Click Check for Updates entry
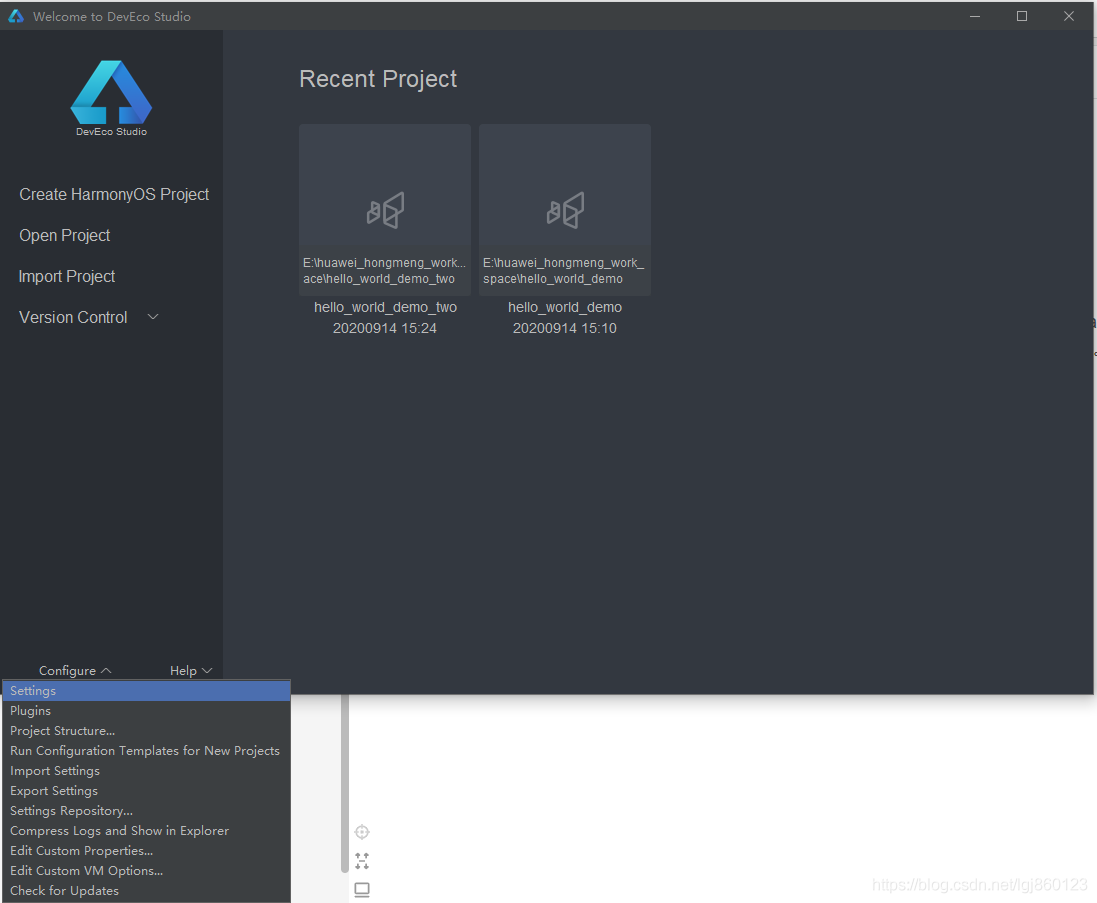This screenshot has height=903, width=1097. (x=146, y=890)
